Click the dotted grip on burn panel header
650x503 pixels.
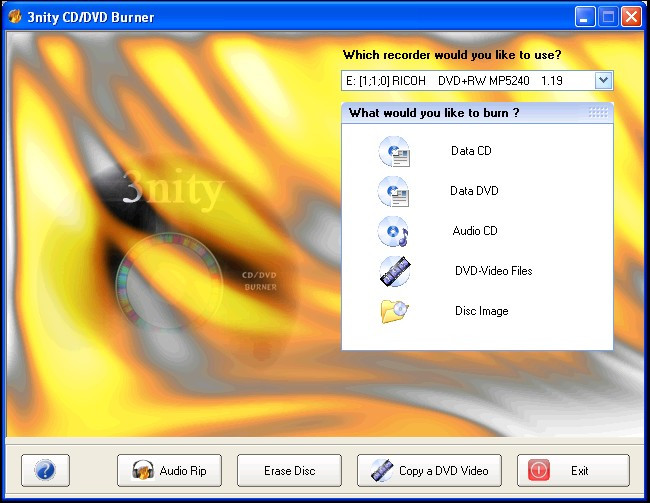click(x=598, y=112)
